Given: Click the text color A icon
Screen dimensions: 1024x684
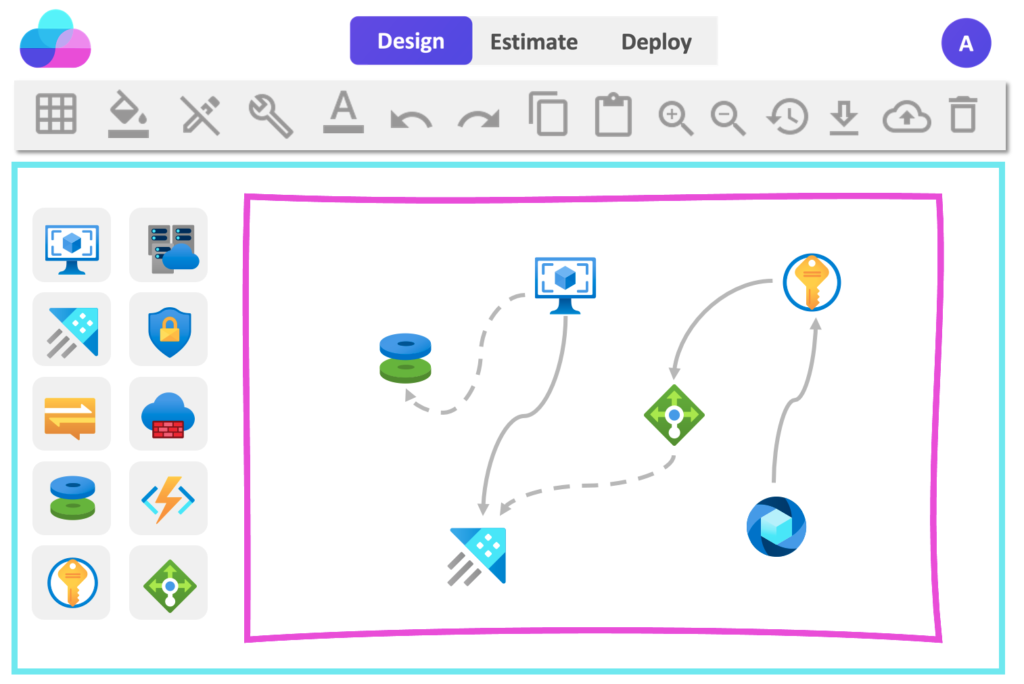Looking at the screenshot, I should tap(344, 112).
